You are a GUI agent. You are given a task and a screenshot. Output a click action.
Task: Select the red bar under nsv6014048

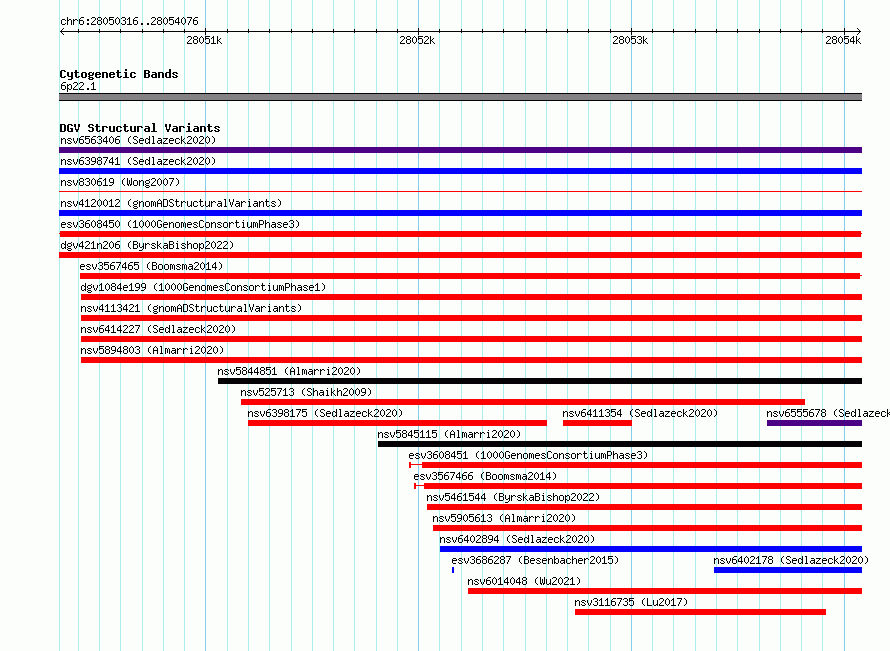[x=665, y=591]
